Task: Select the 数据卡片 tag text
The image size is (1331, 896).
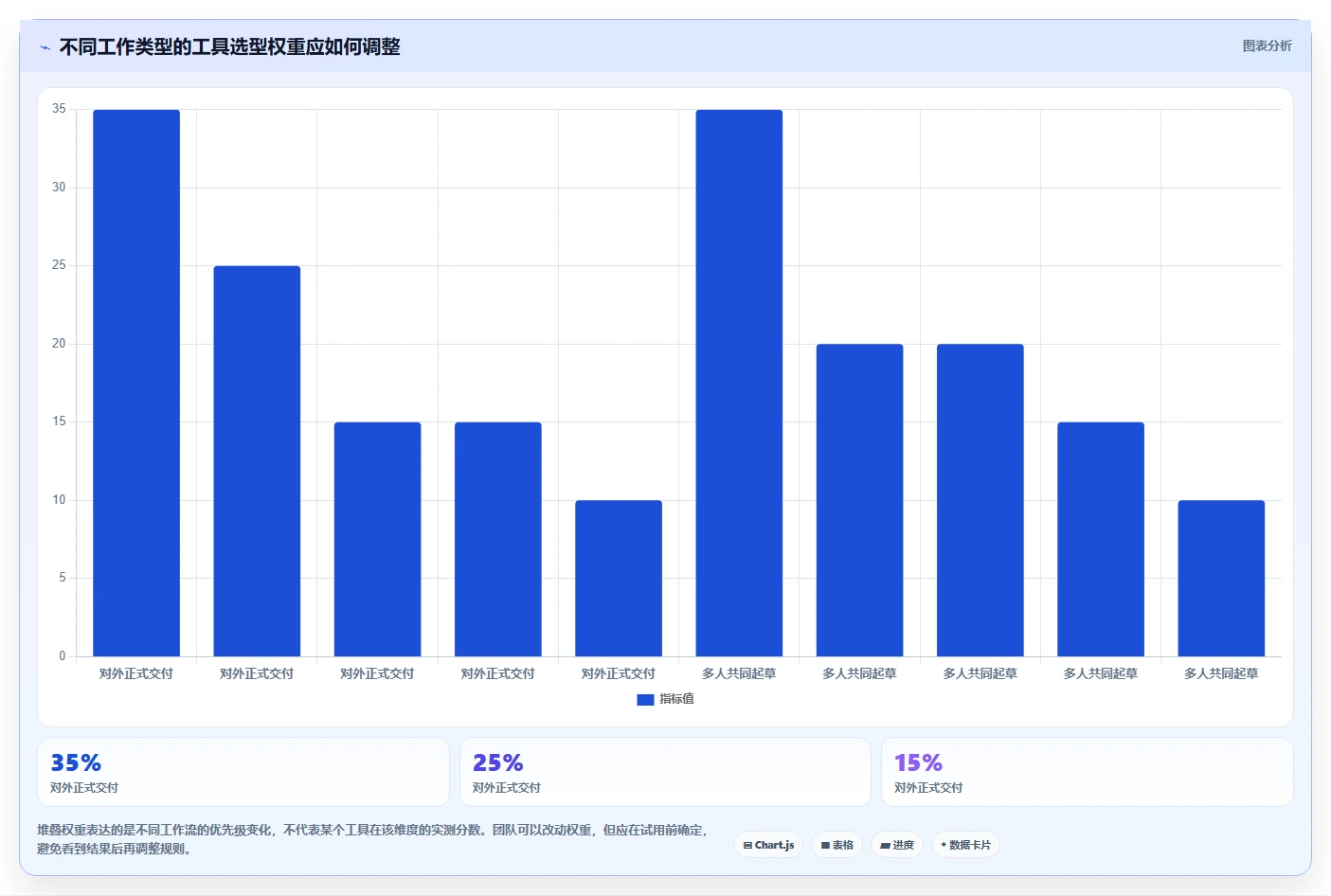Action: tap(970, 845)
